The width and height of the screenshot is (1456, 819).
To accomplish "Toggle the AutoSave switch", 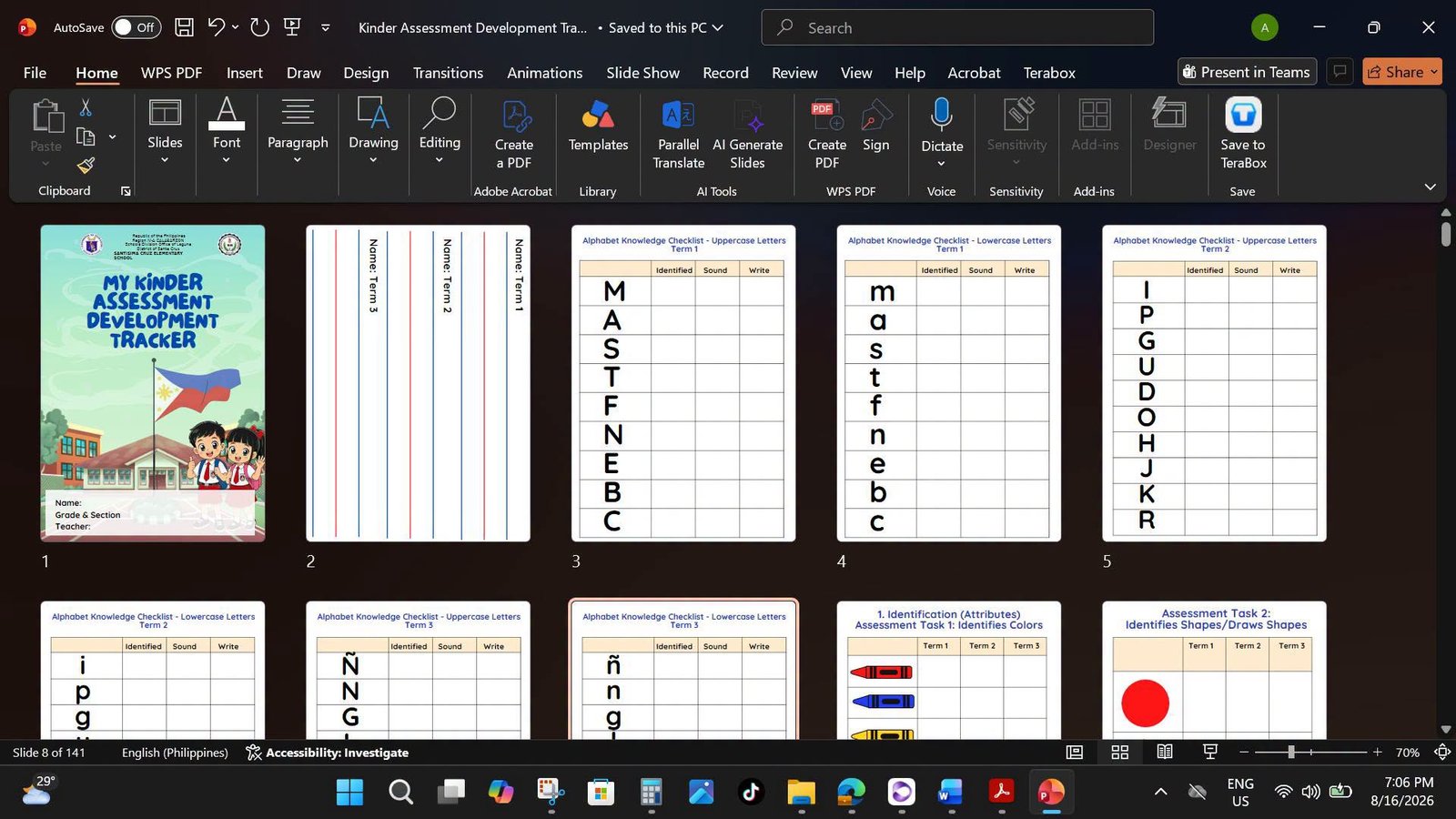I will 136,27.
